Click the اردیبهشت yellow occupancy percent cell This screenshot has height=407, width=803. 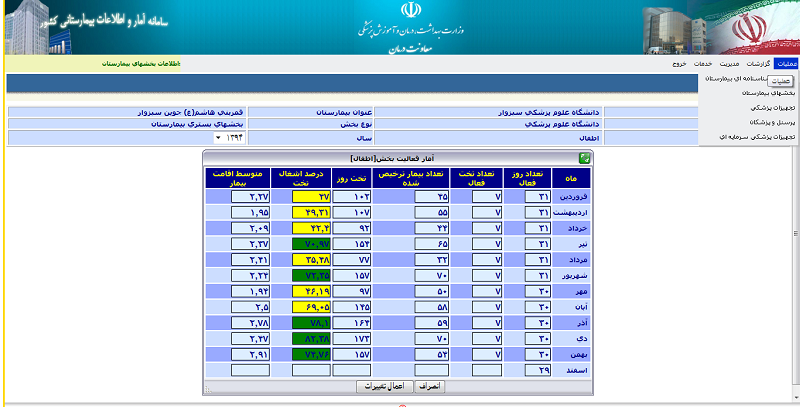310,213
